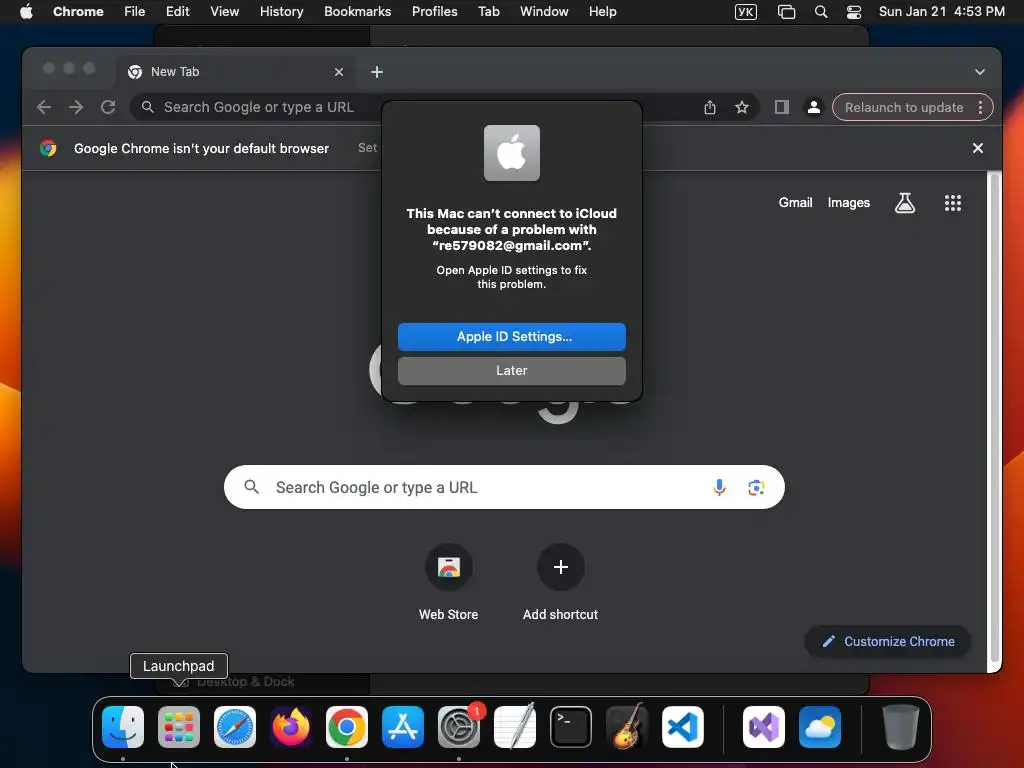
Task: Open Spotlight search in menu bar
Action: tap(821, 12)
